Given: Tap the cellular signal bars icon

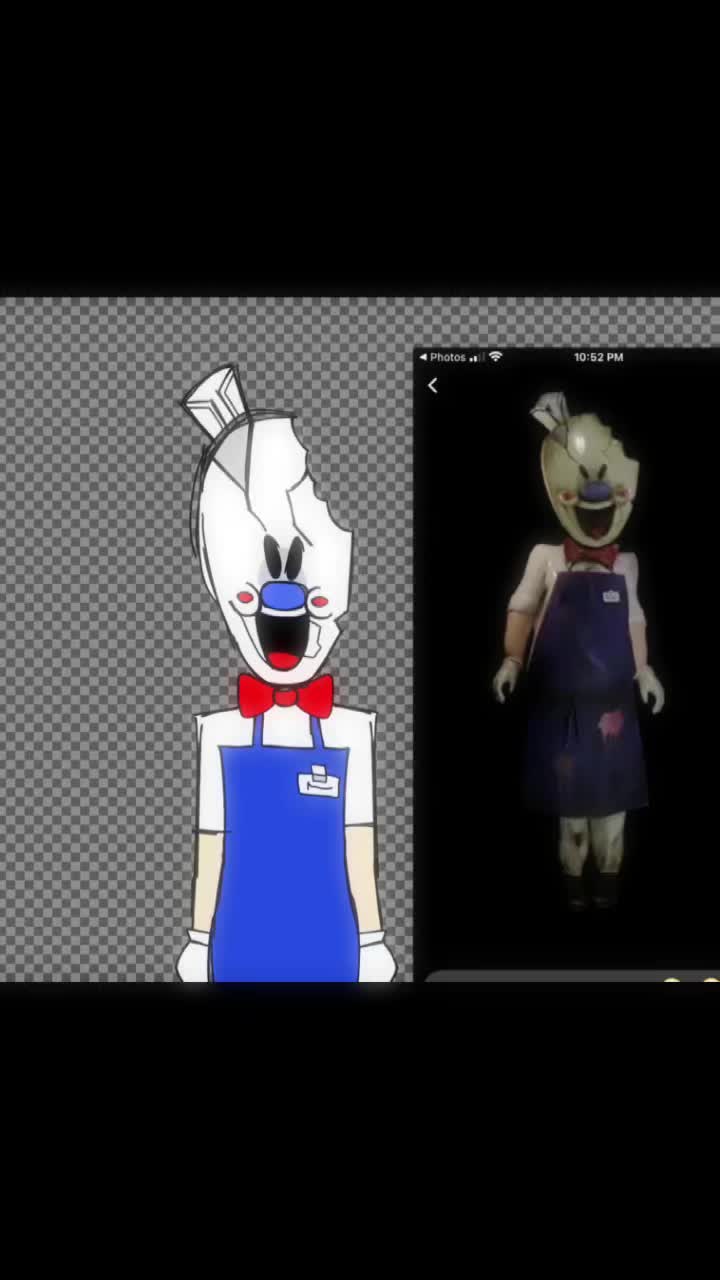Looking at the screenshot, I should tap(476, 357).
